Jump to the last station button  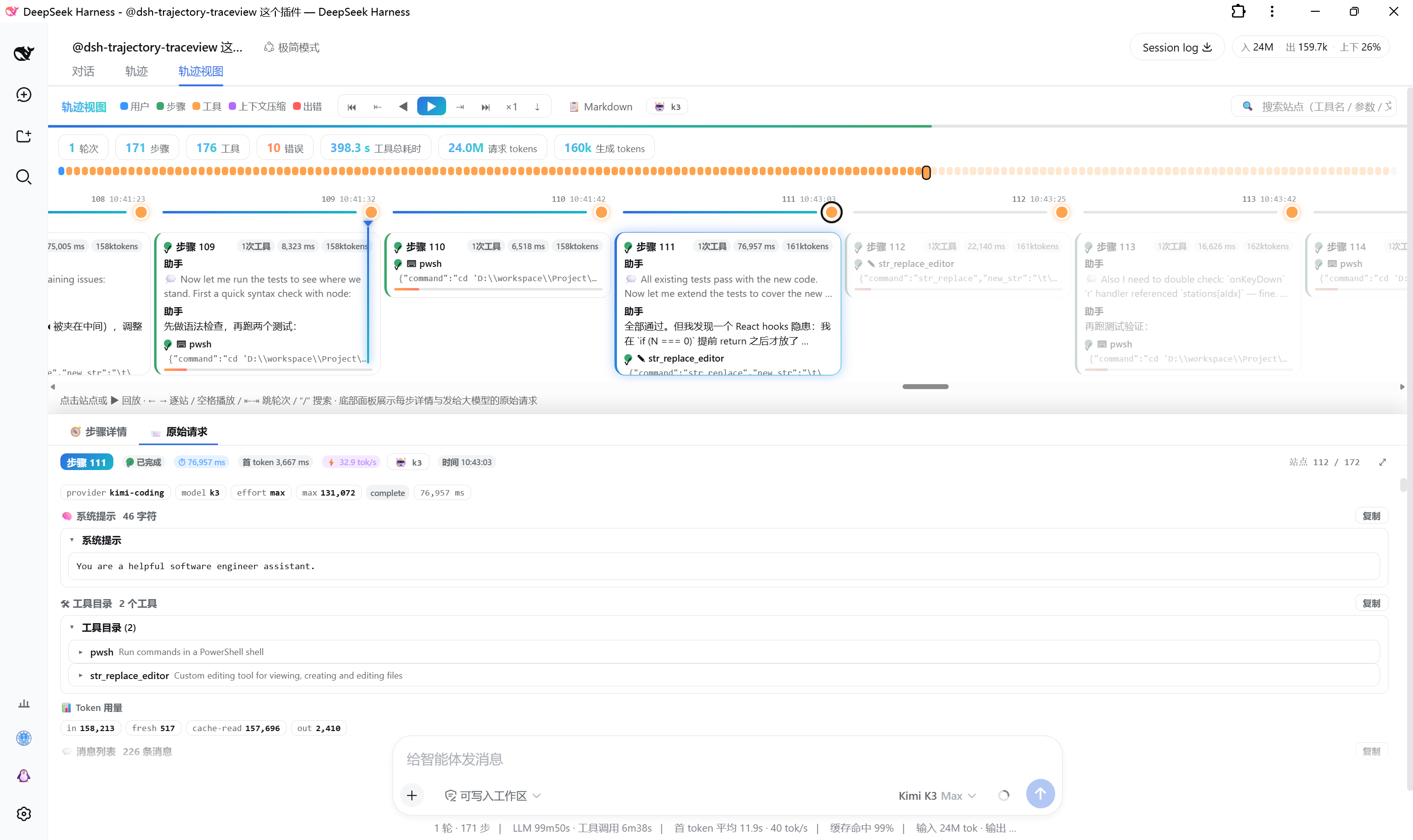pos(486,107)
